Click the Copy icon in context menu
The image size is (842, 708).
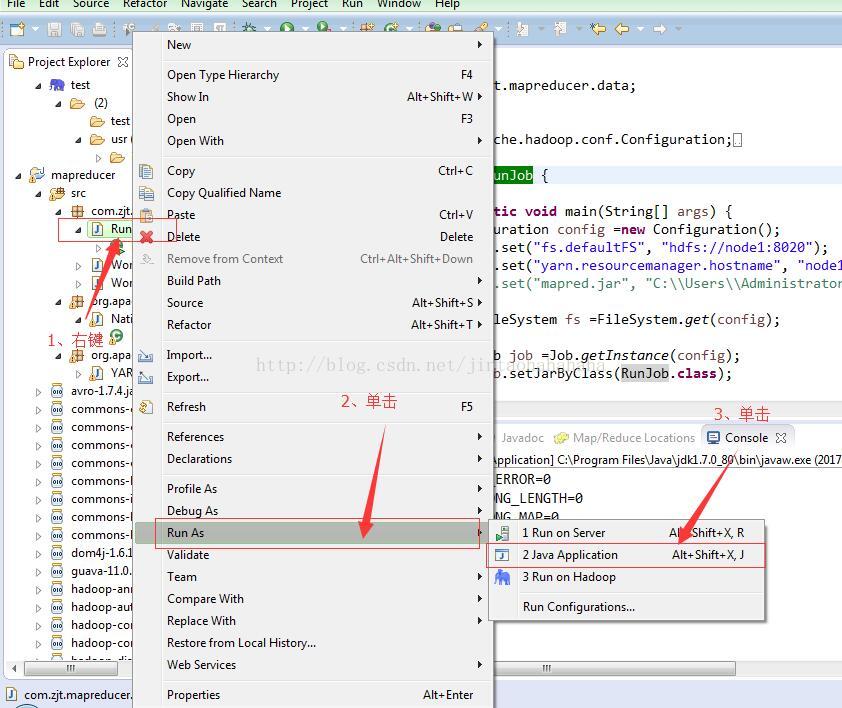[x=146, y=171]
